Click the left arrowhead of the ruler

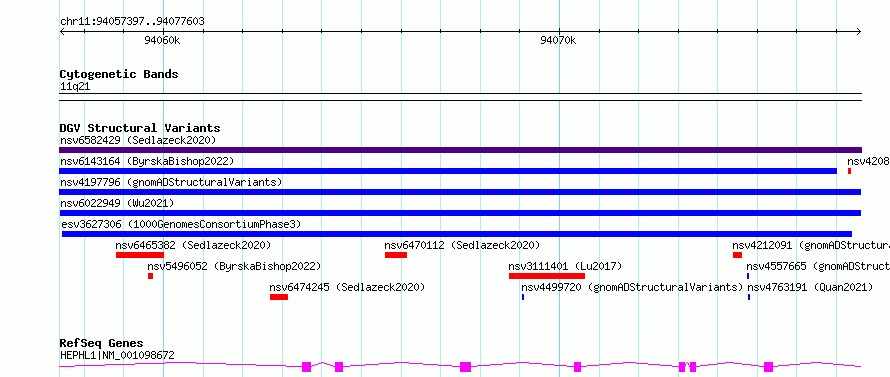(62, 32)
